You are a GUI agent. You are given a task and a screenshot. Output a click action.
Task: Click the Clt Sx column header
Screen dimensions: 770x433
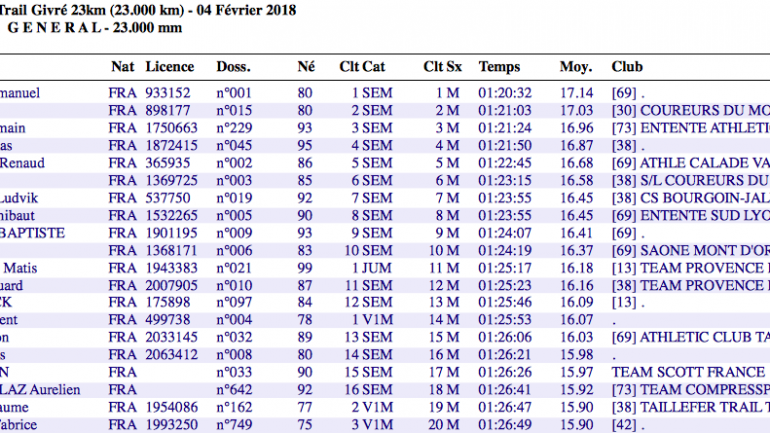(x=442, y=67)
